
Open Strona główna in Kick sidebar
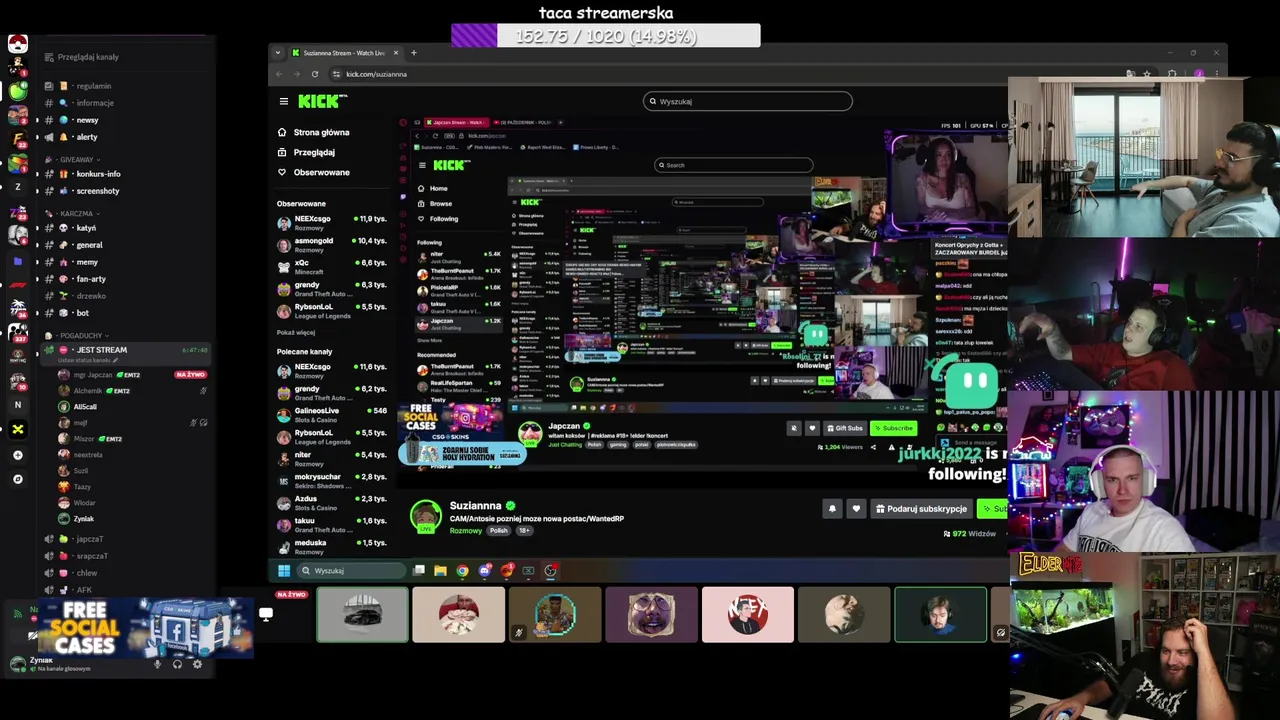pyautogui.click(x=314, y=132)
